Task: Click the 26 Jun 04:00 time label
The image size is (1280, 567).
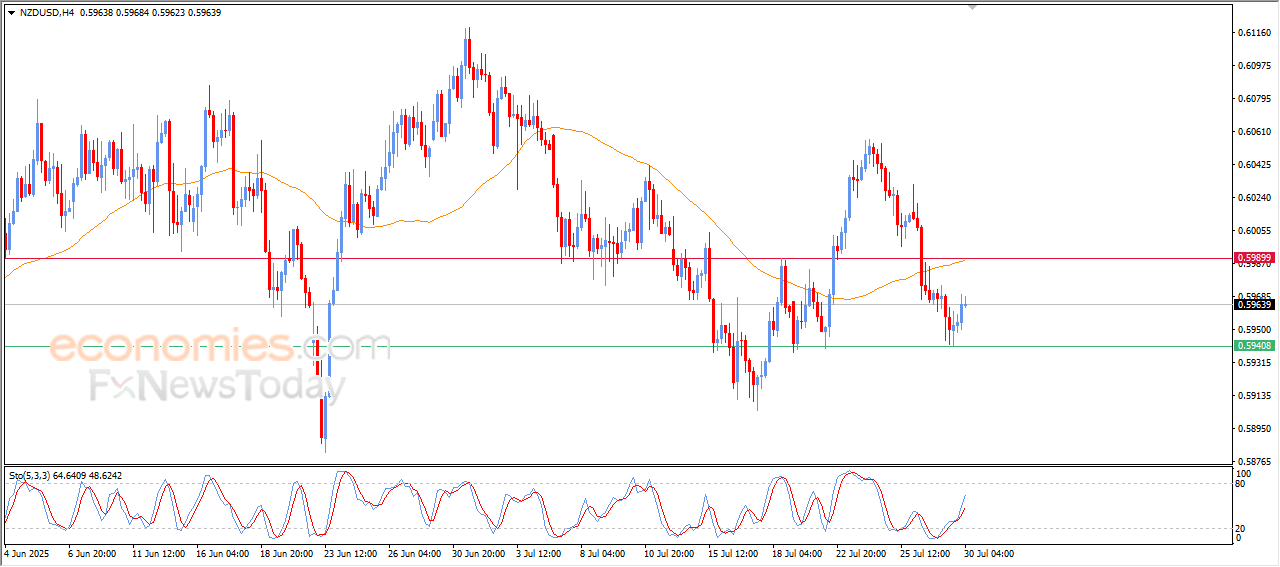Action: click(413, 553)
